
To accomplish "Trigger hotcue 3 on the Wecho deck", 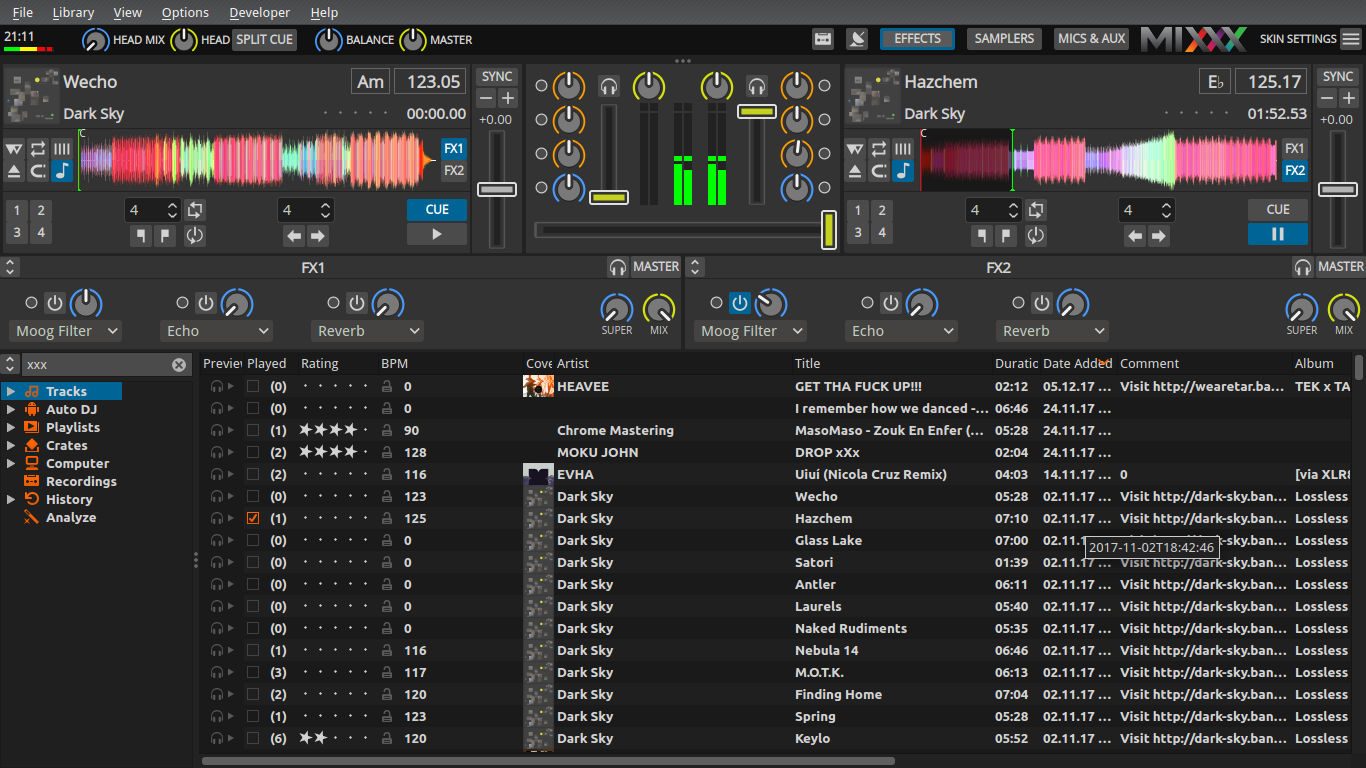I will [x=16, y=232].
